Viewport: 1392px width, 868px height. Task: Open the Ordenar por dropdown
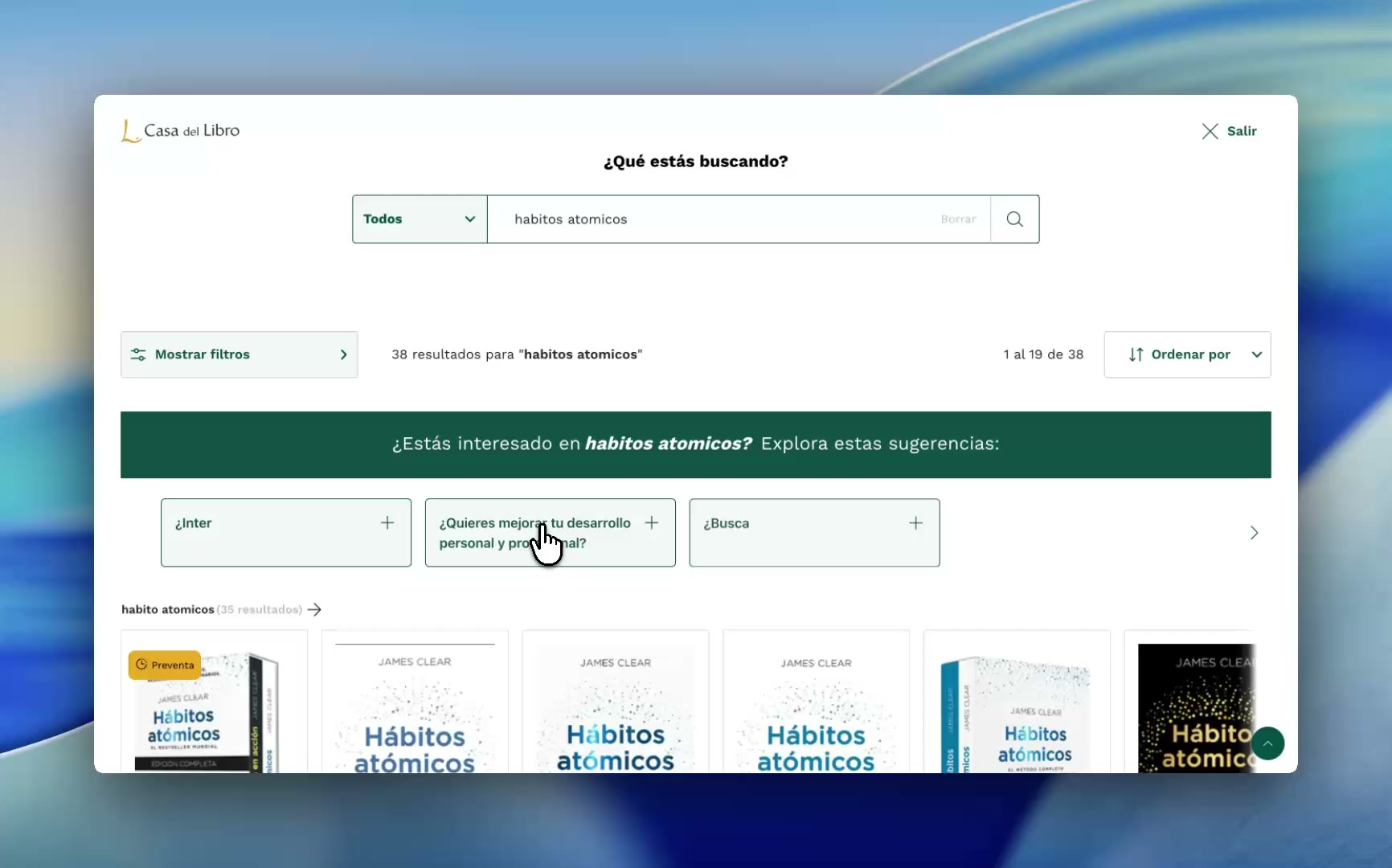pos(1187,354)
